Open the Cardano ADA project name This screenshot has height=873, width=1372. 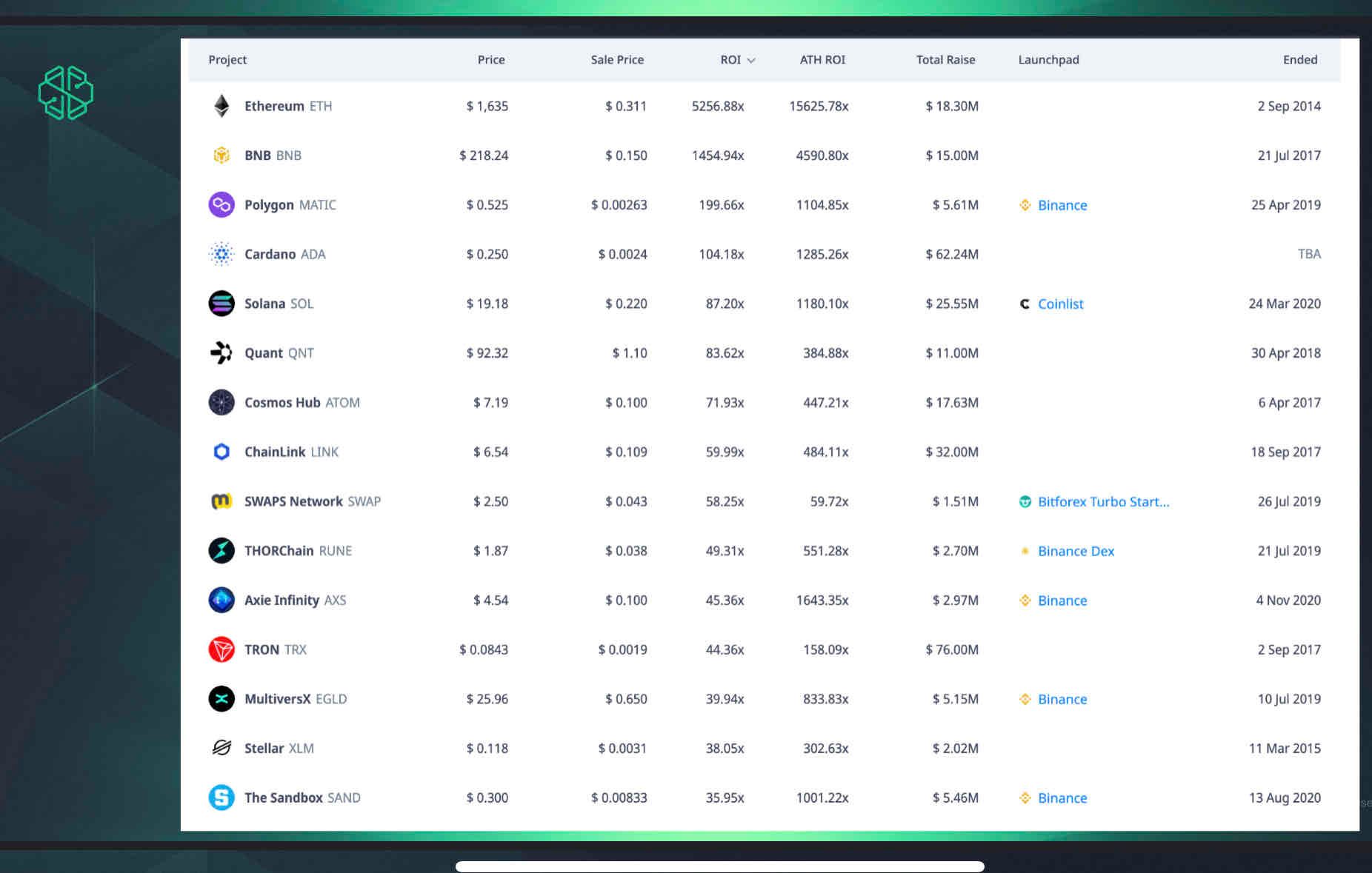point(285,254)
